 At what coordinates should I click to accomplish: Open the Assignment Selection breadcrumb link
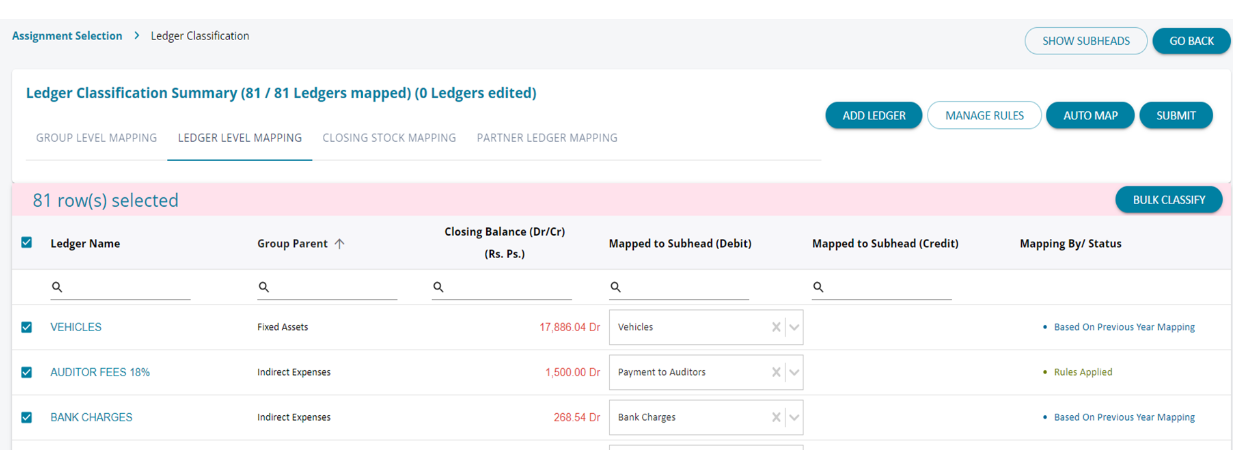67,36
